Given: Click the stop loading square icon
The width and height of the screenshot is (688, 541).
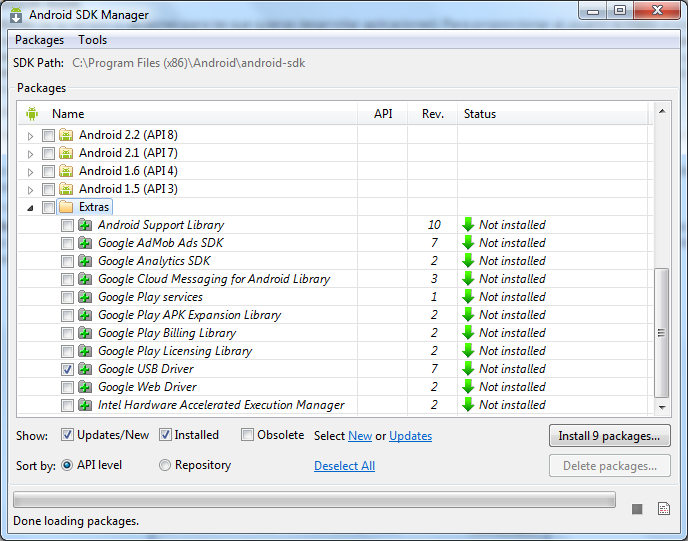Looking at the screenshot, I should coord(637,509).
